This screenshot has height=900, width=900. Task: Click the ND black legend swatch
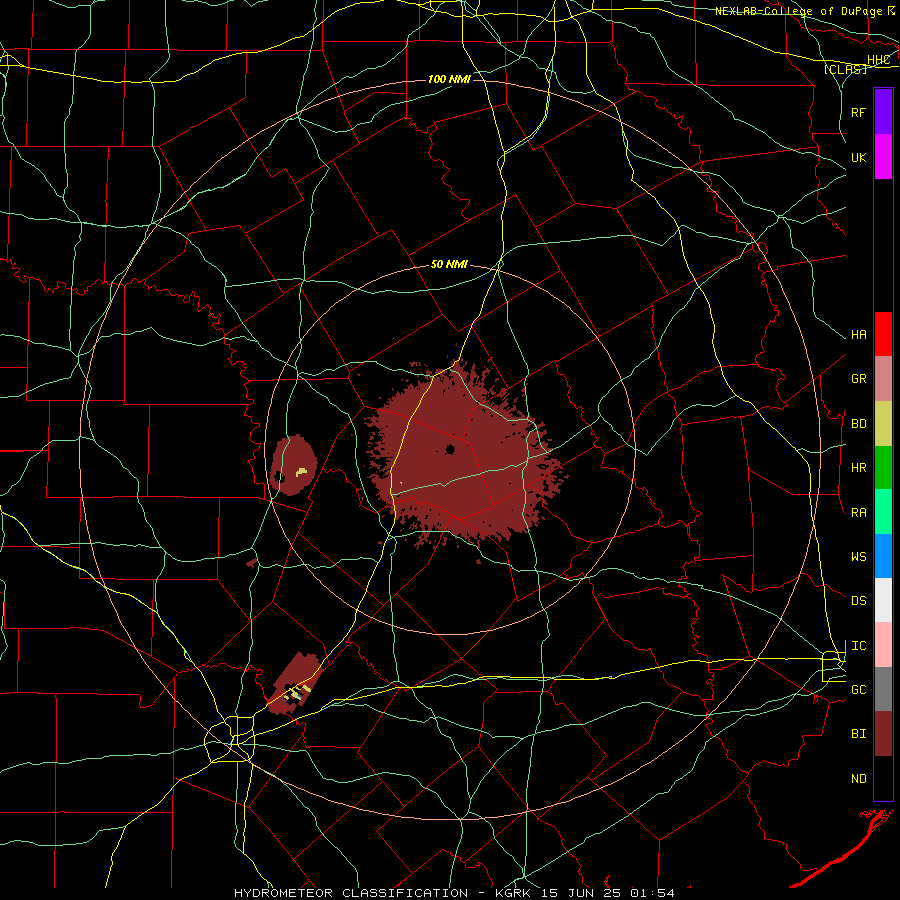(883, 778)
